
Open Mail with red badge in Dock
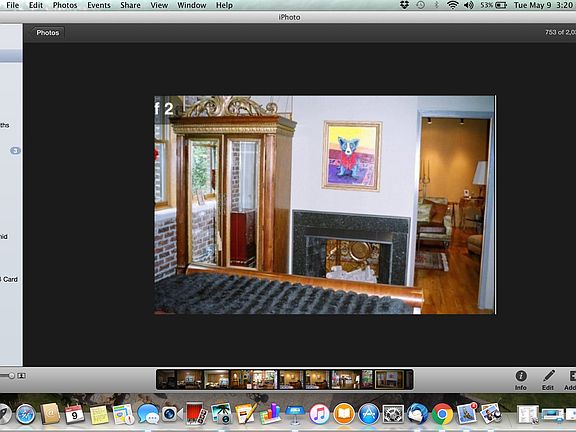(x=467, y=414)
